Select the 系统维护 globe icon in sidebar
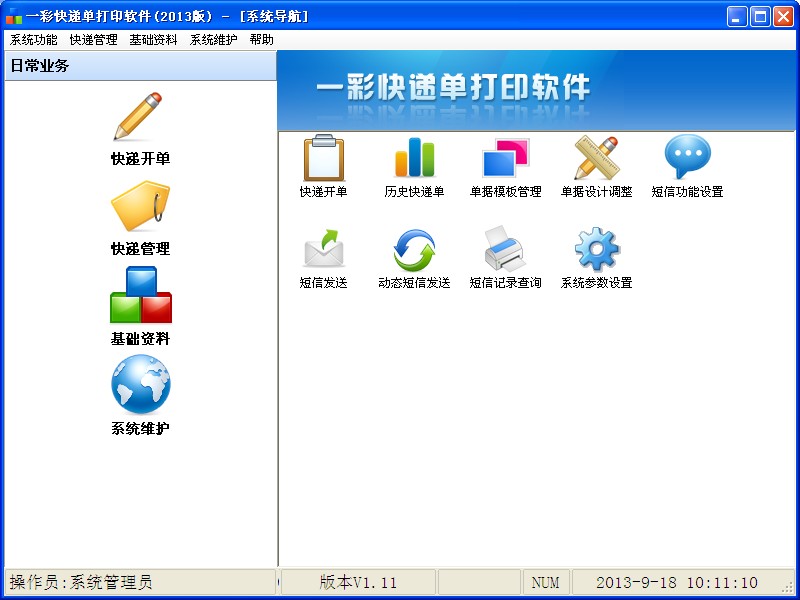This screenshot has width=800, height=600. (x=139, y=383)
